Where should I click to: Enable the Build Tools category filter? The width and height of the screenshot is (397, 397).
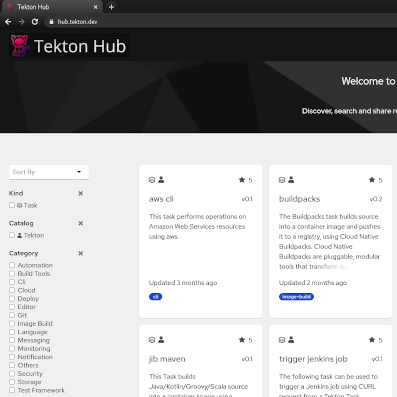point(12,273)
